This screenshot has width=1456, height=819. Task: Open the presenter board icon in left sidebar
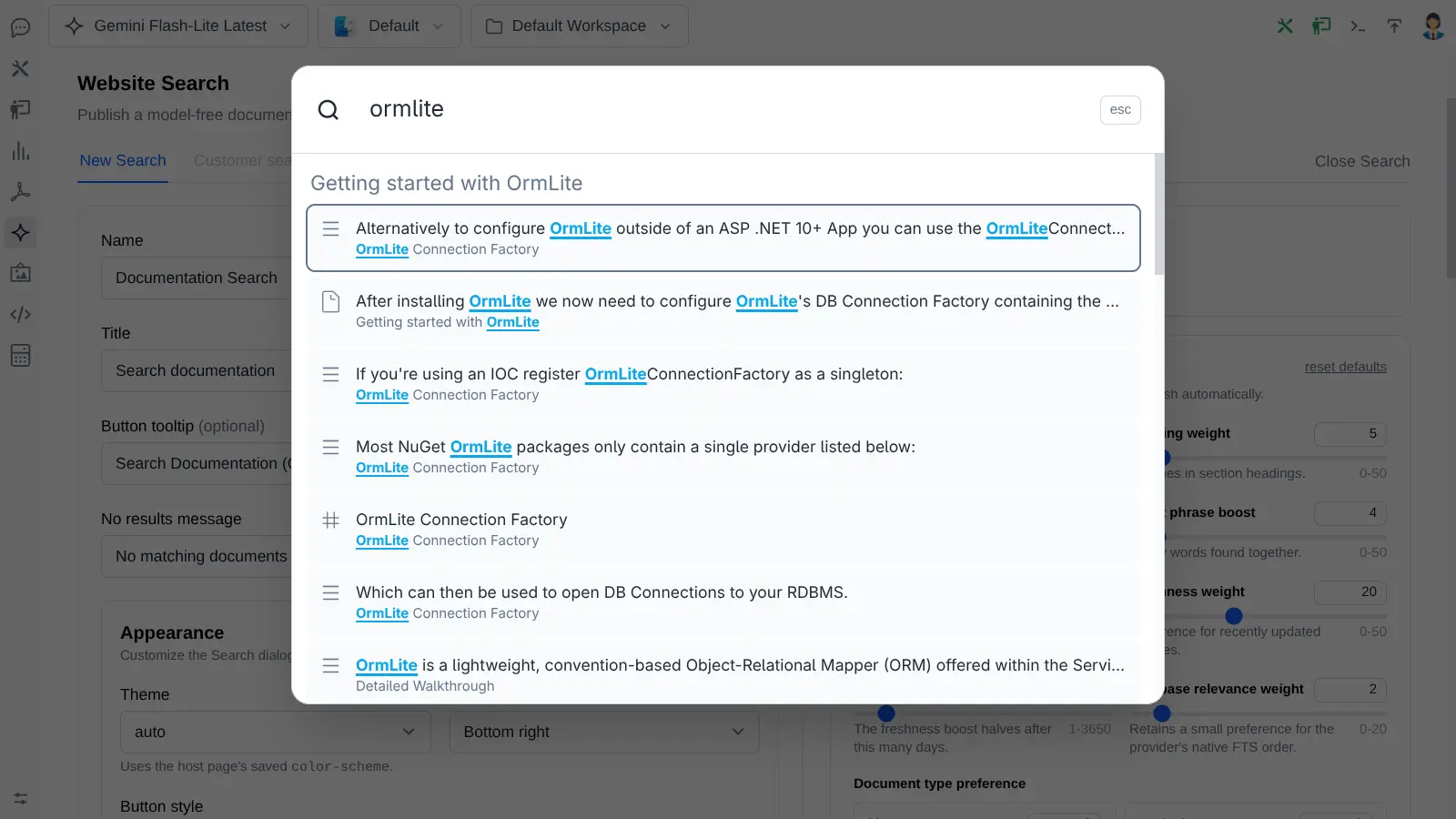[20, 109]
